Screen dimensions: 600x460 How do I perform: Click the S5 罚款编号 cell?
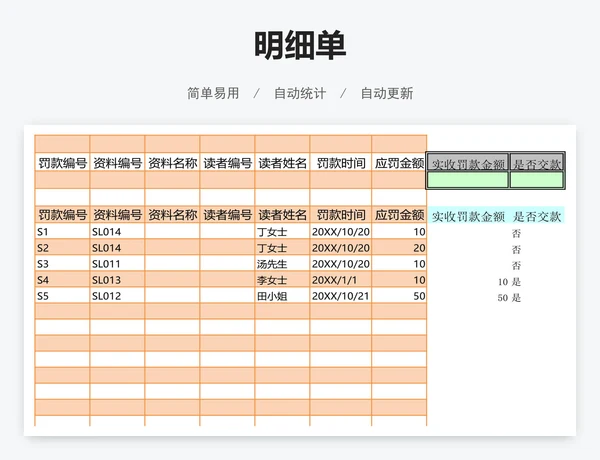coord(62,296)
